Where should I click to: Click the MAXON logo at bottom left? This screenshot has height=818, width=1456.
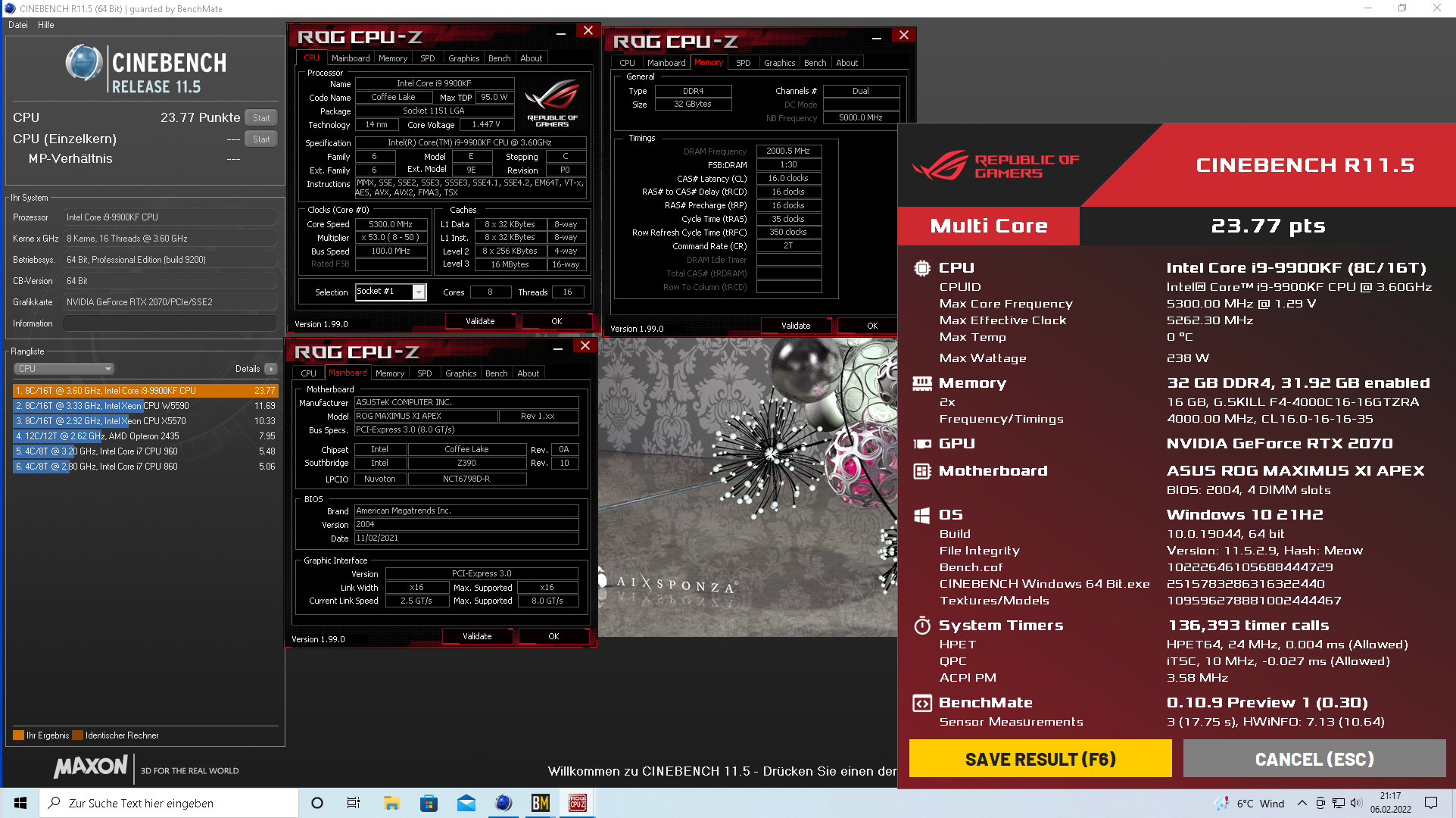(91, 767)
